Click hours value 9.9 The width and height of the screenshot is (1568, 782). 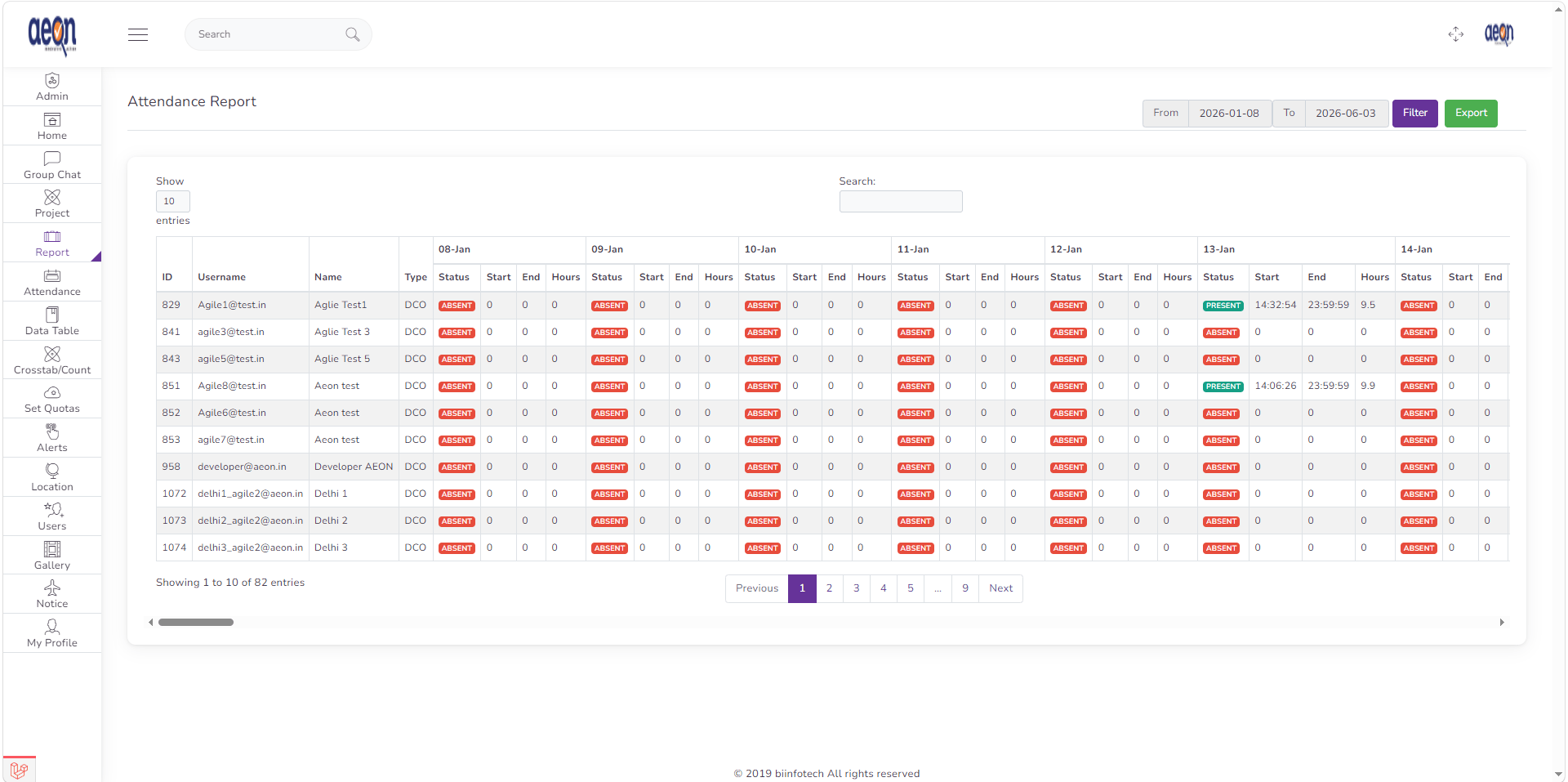click(x=1368, y=386)
